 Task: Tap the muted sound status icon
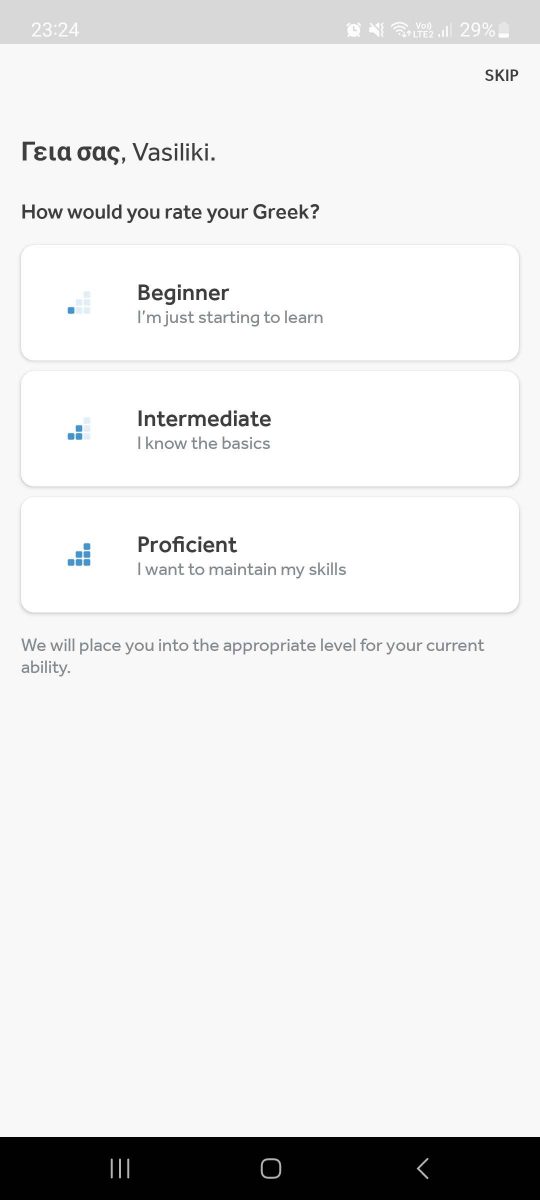[x=377, y=30]
